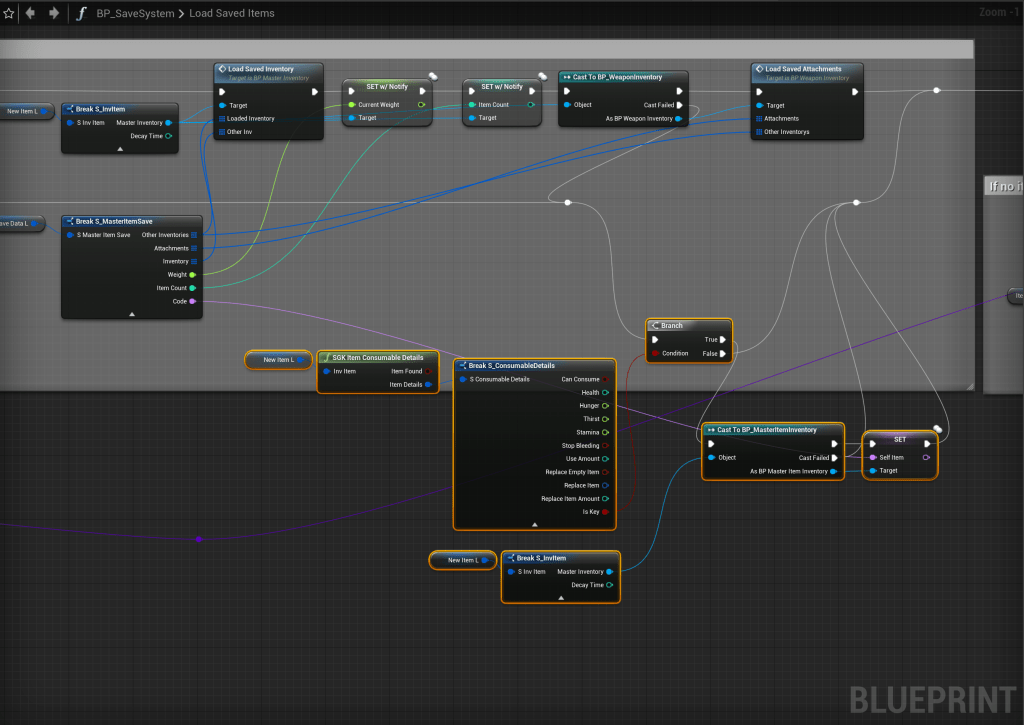Click the Is Key pin on Break S_ConsumableDetails
Image resolution: width=1024 pixels, height=725 pixels.
[x=605, y=512]
